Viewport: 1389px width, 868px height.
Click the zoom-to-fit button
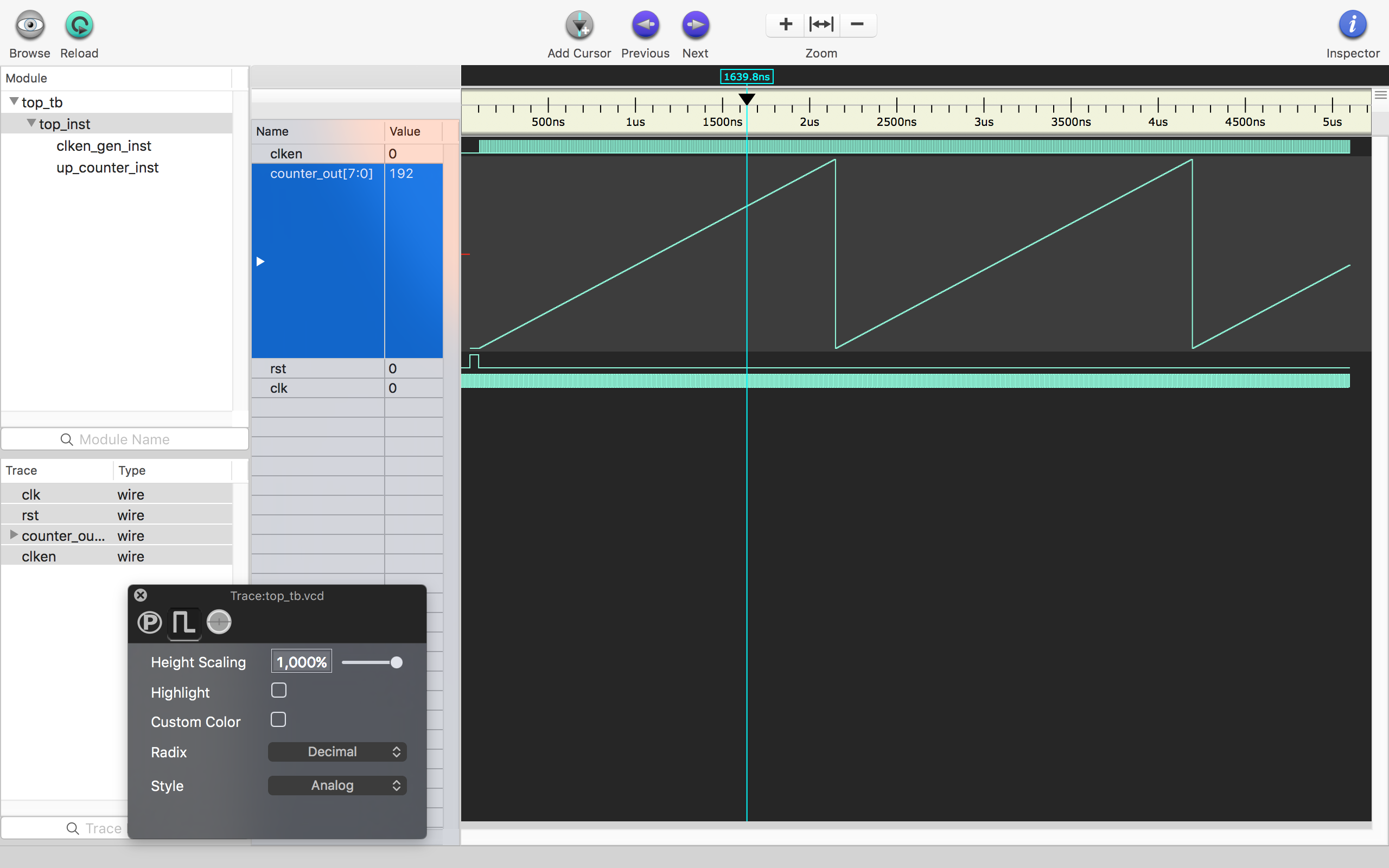click(x=821, y=25)
